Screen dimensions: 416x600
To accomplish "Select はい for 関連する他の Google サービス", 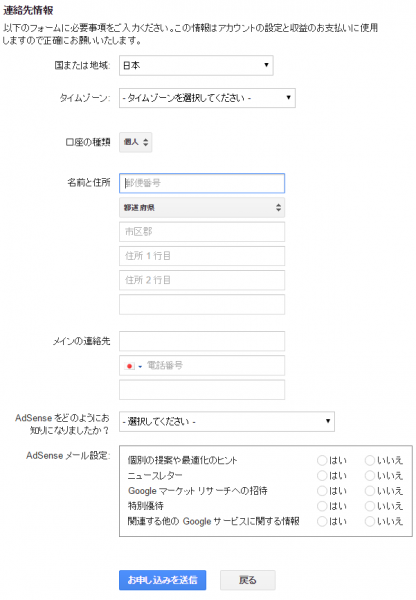I will 322,522.
